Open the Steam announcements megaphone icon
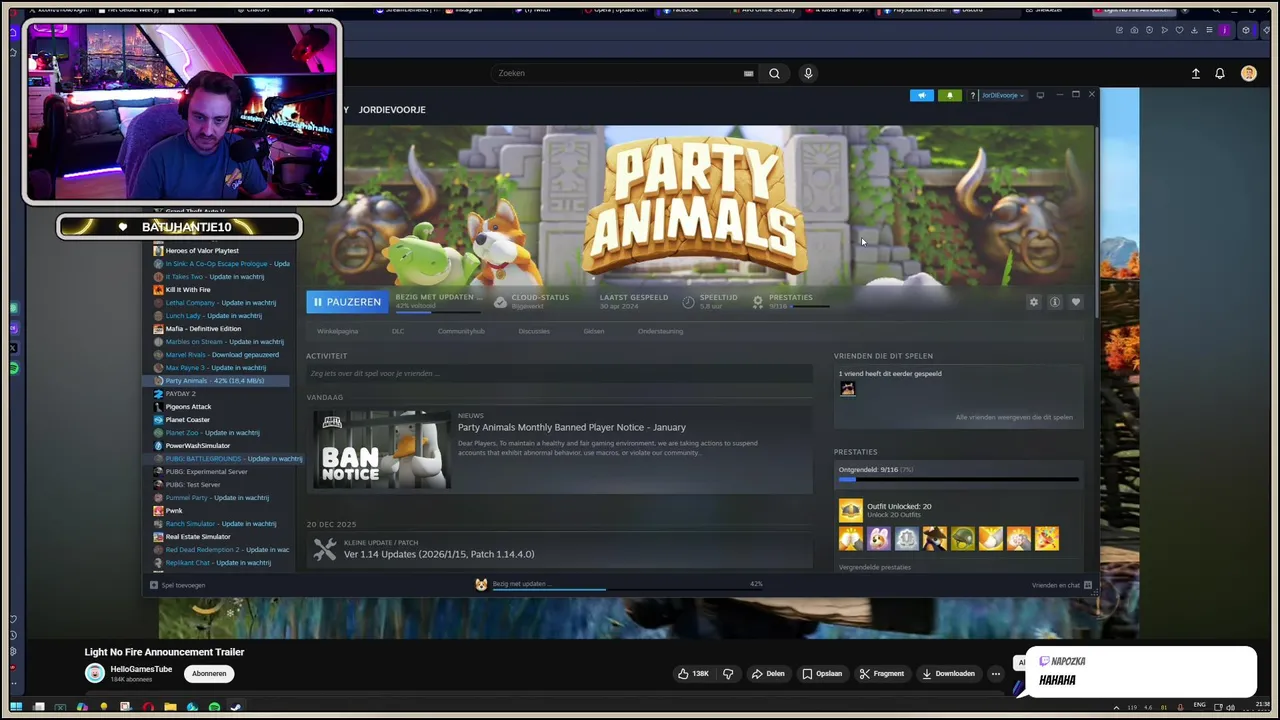This screenshot has width=1280, height=720. (x=921, y=96)
